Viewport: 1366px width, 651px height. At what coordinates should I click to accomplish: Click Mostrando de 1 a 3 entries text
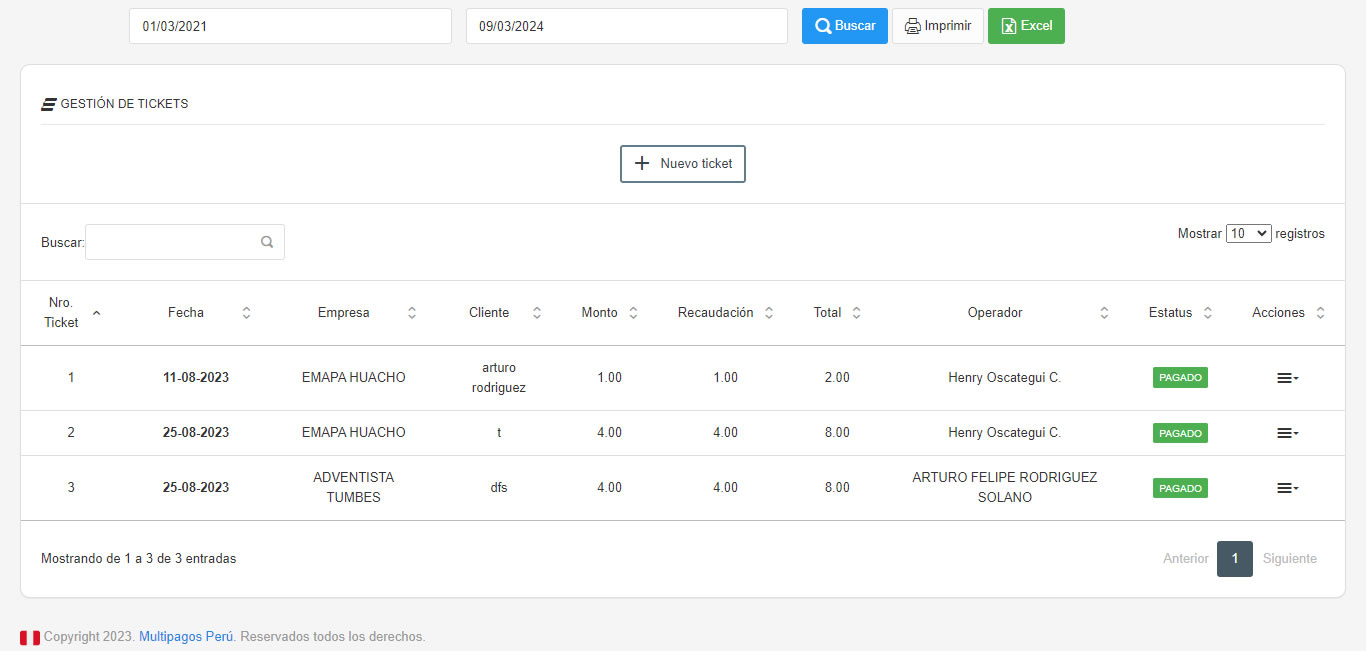point(139,559)
